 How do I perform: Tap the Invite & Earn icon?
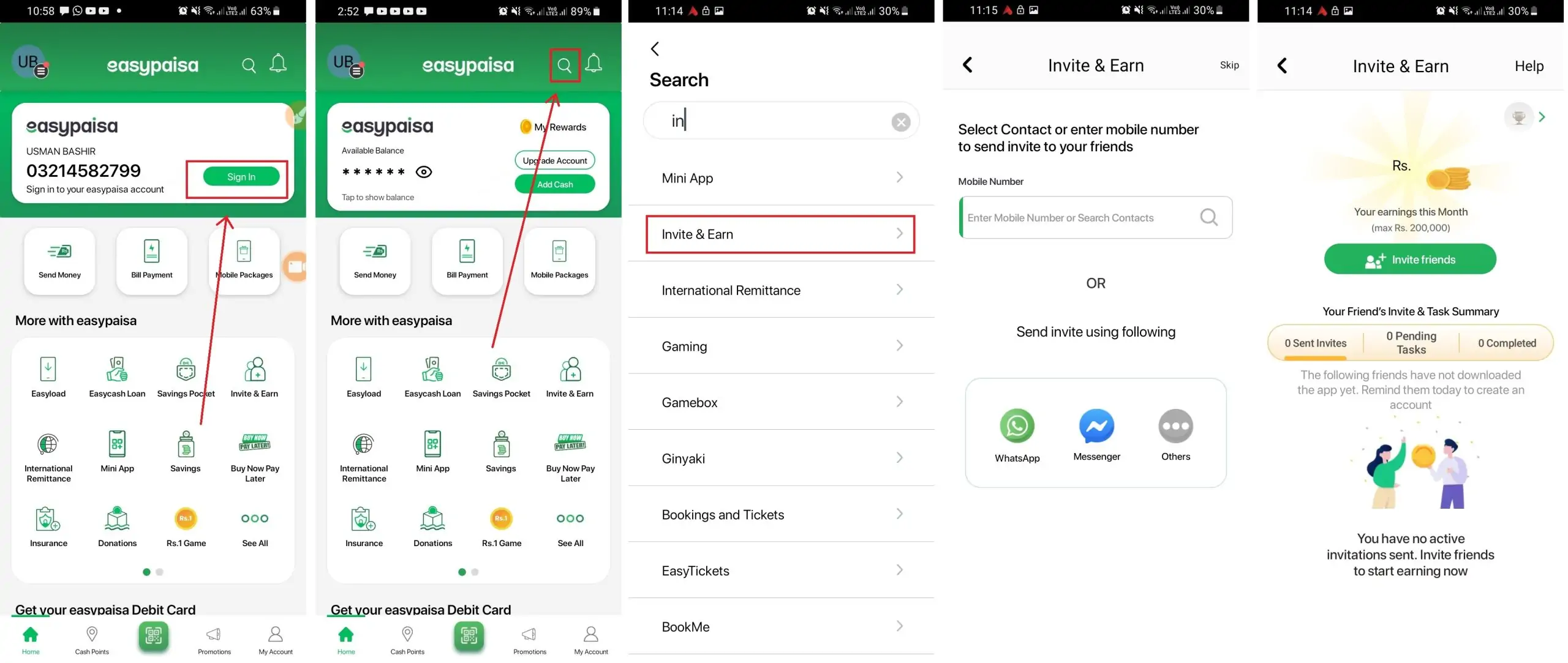pyautogui.click(x=254, y=370)
